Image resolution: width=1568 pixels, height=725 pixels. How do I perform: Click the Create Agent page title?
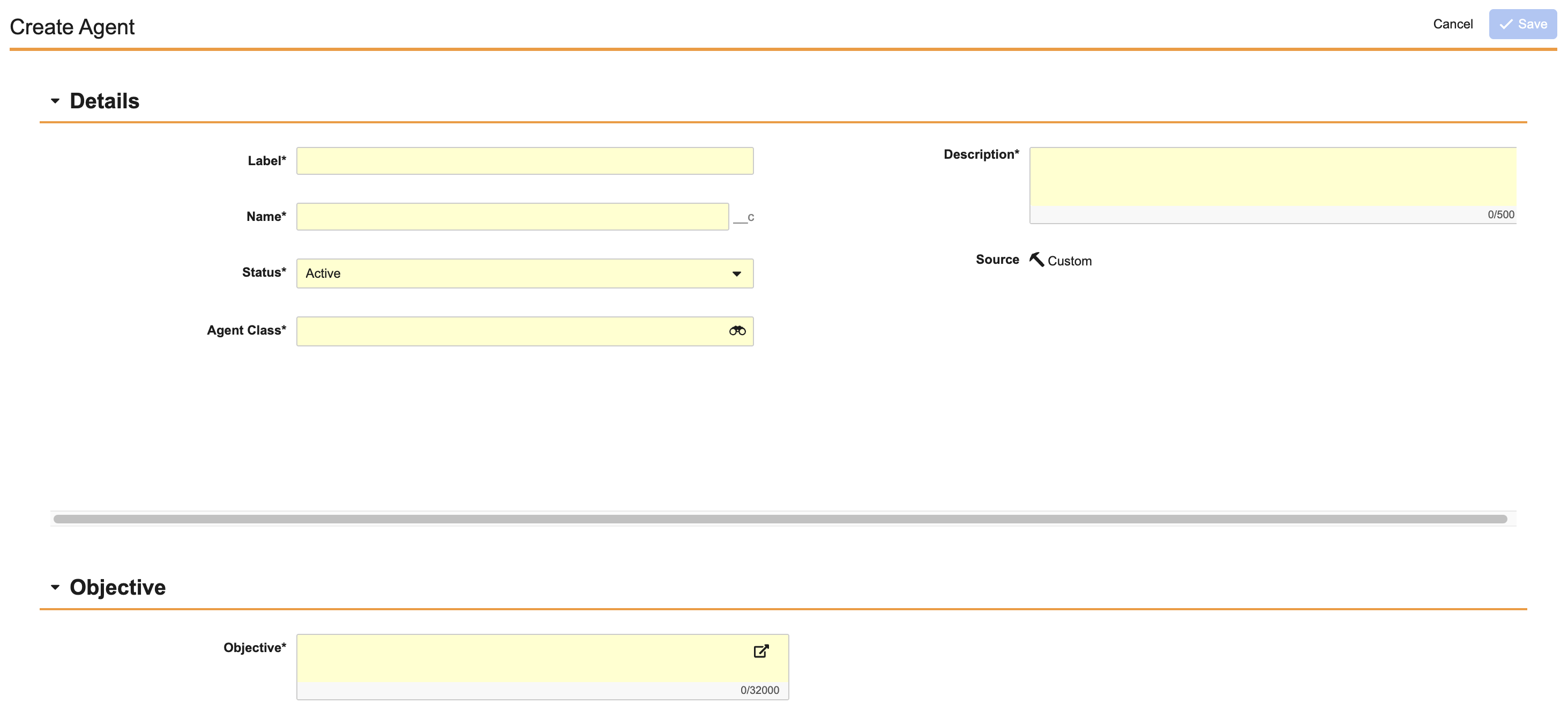click(x=72, y=27)
